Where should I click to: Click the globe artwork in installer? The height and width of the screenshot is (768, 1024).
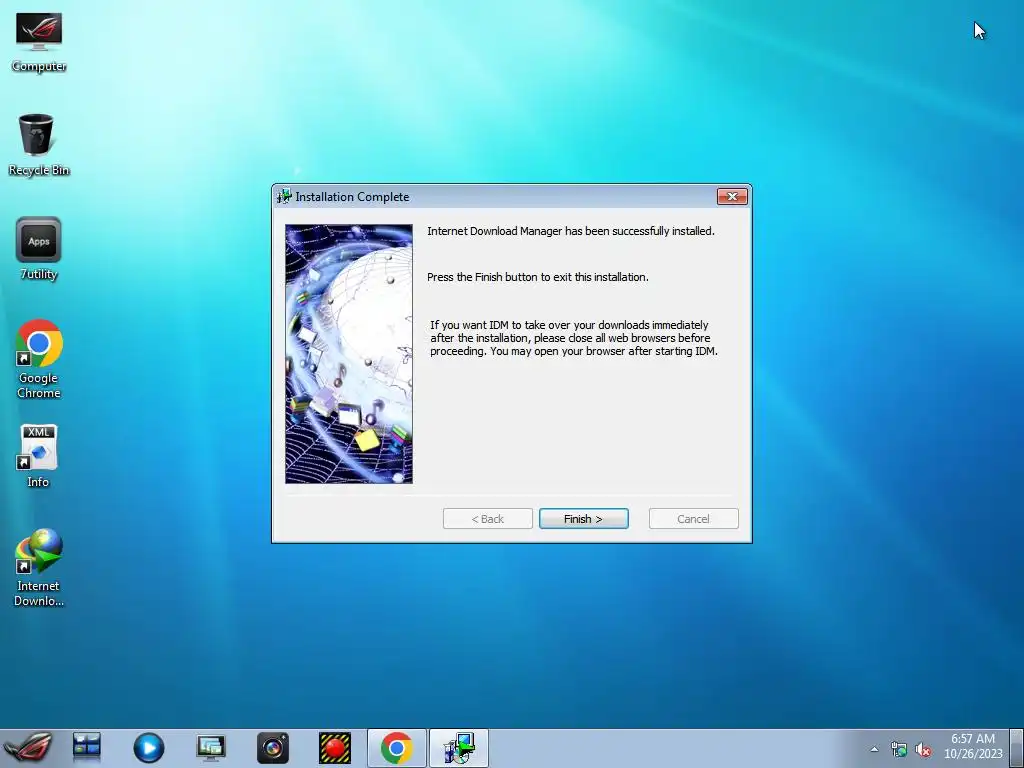[349, 354]
